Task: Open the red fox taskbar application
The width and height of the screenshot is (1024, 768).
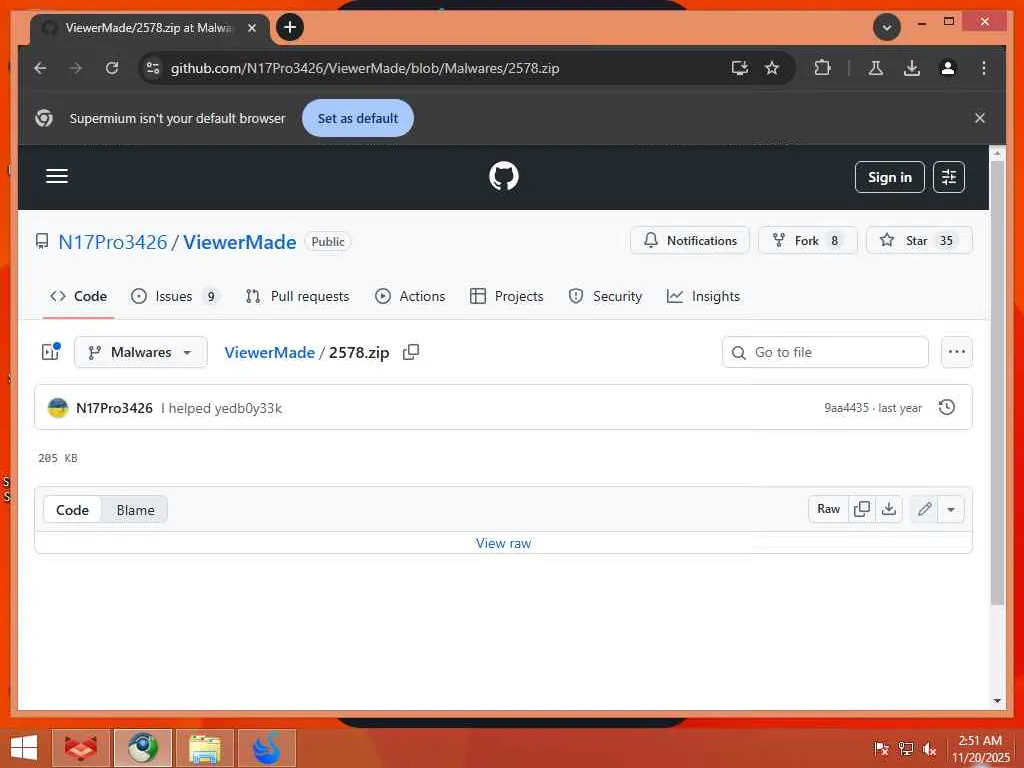Action: tap(82, 748)
